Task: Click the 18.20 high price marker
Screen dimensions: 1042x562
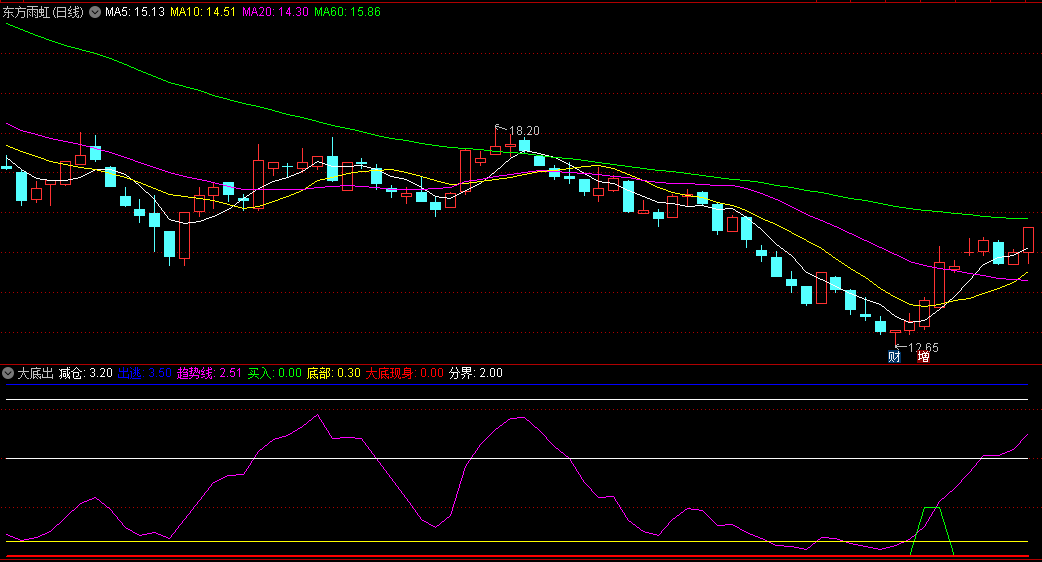Action: 524,131
